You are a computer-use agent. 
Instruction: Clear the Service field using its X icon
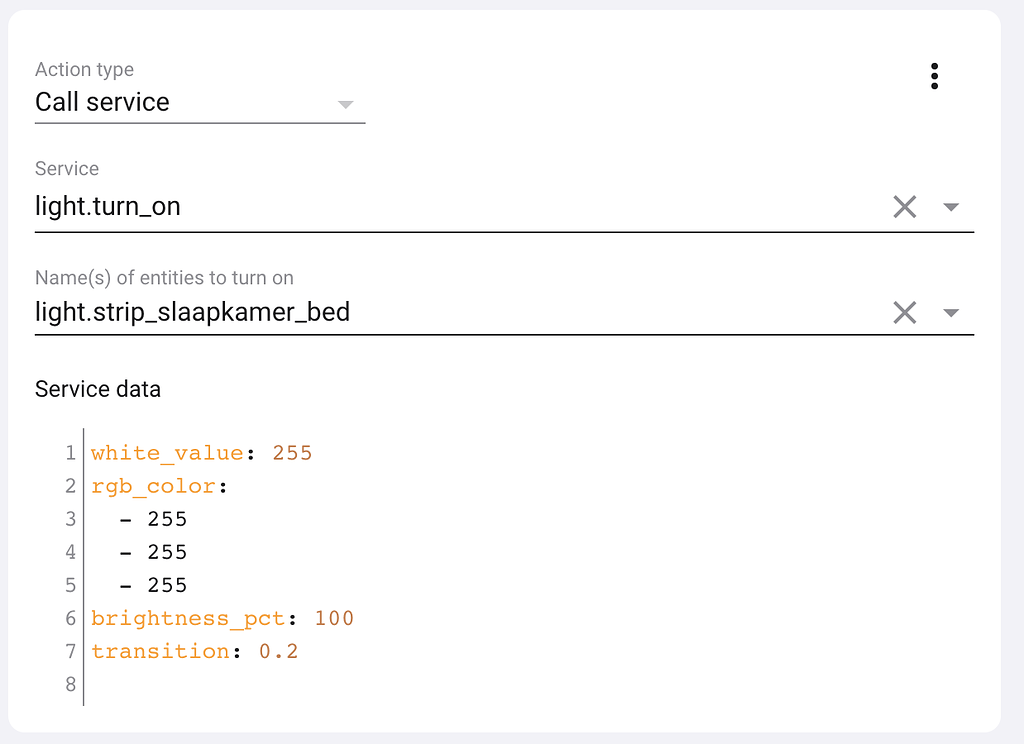905,206
